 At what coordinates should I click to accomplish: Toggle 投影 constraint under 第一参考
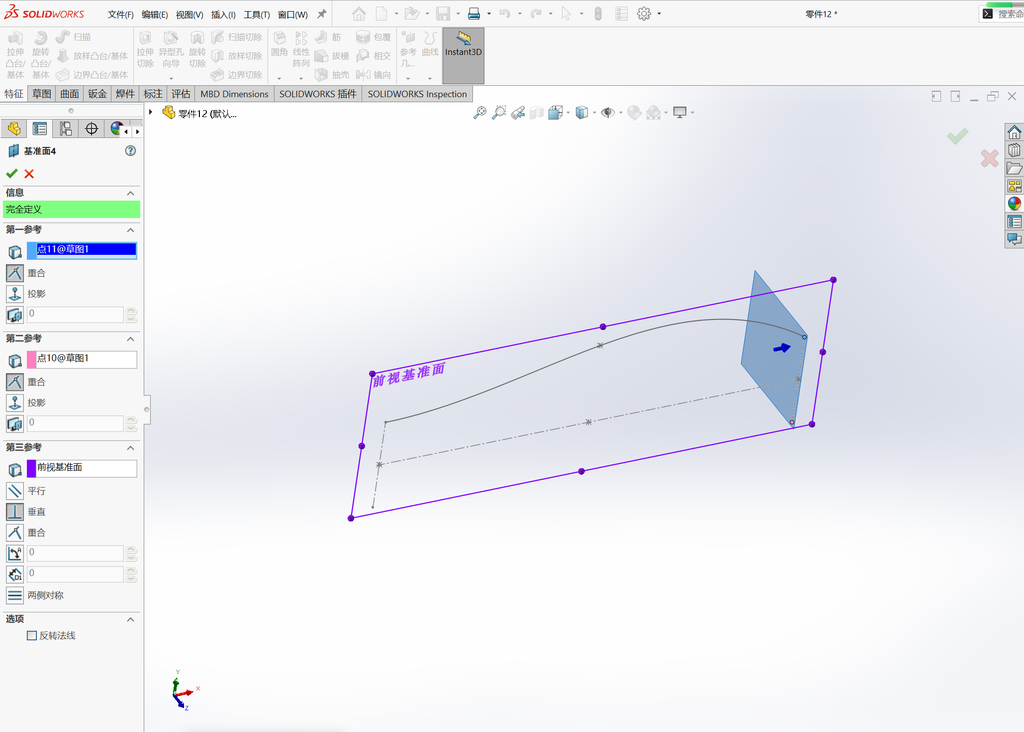pos(15,294)
